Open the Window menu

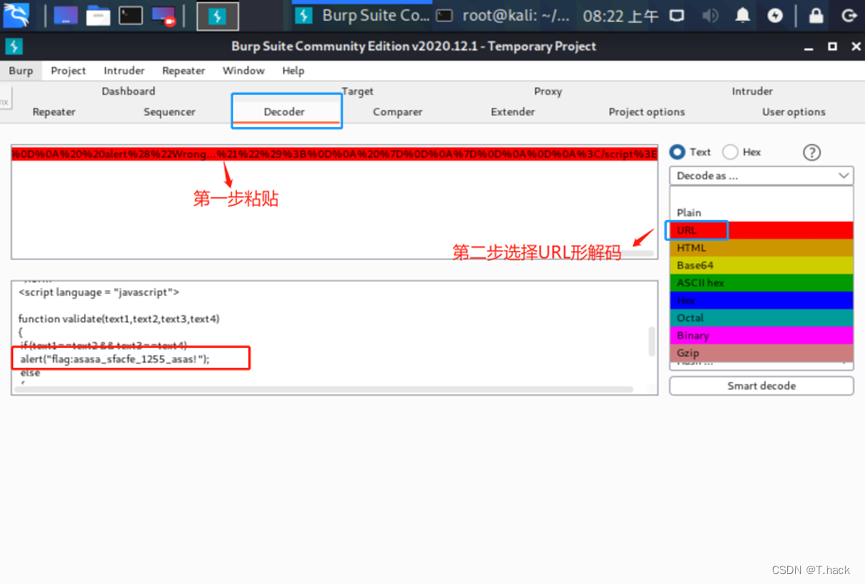(x=243, y=70)
